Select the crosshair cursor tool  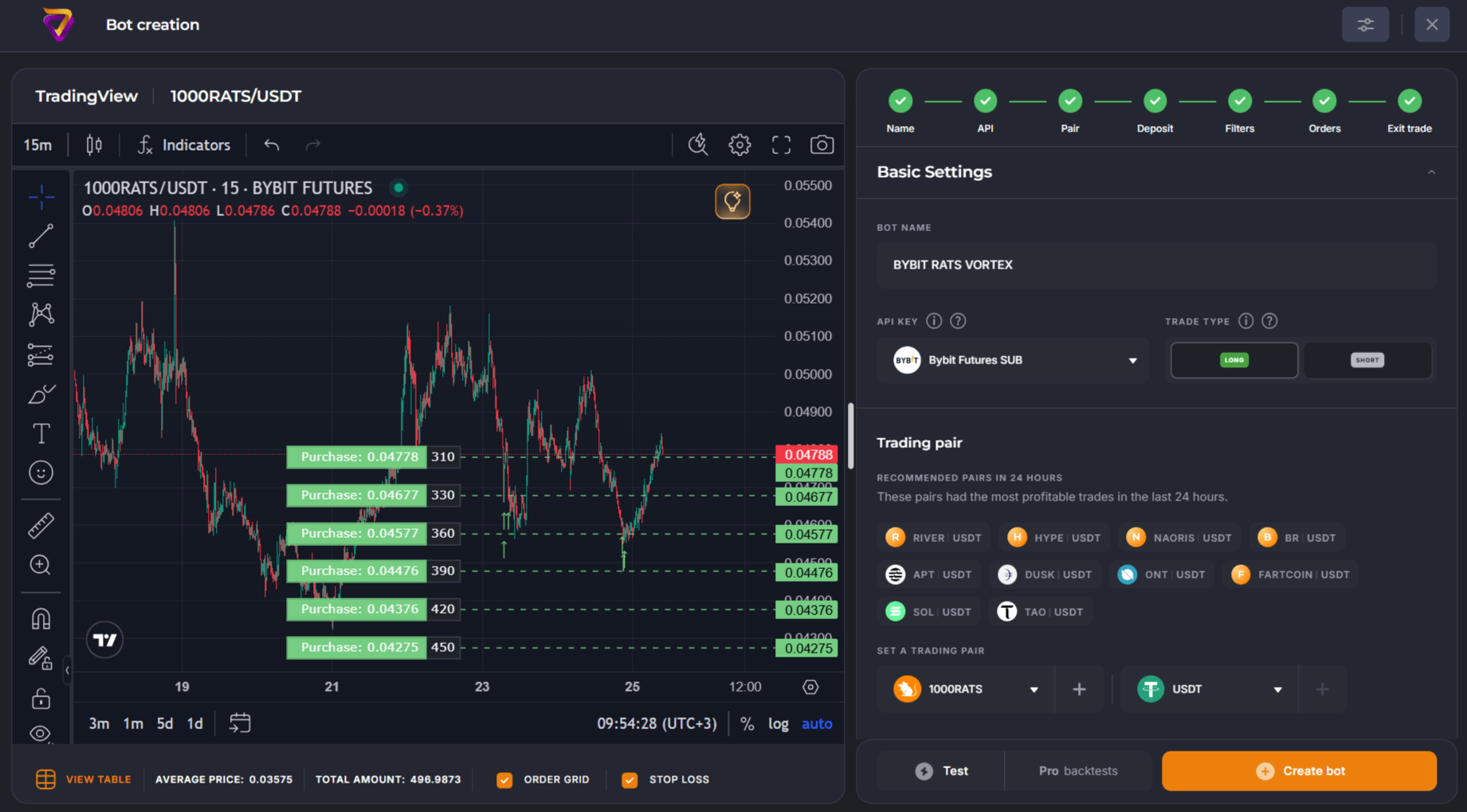click(41, 196)
